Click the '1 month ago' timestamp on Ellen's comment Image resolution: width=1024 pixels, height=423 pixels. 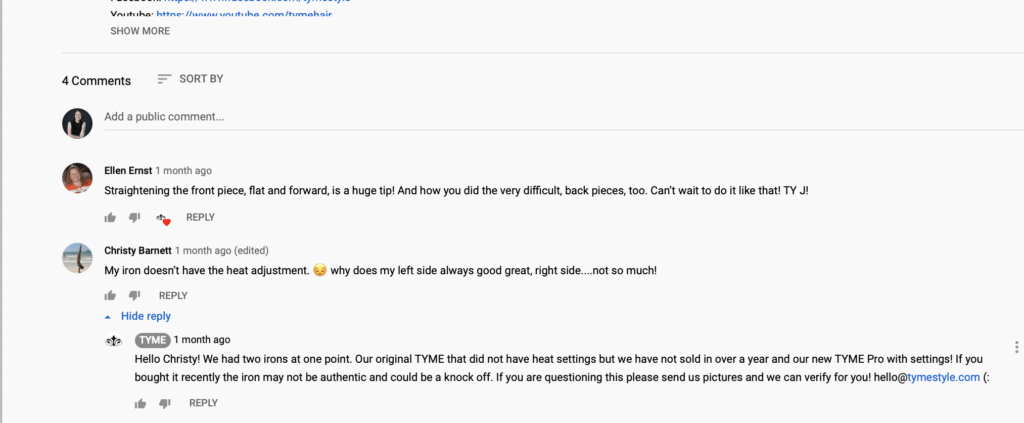(x=183, y=171)
